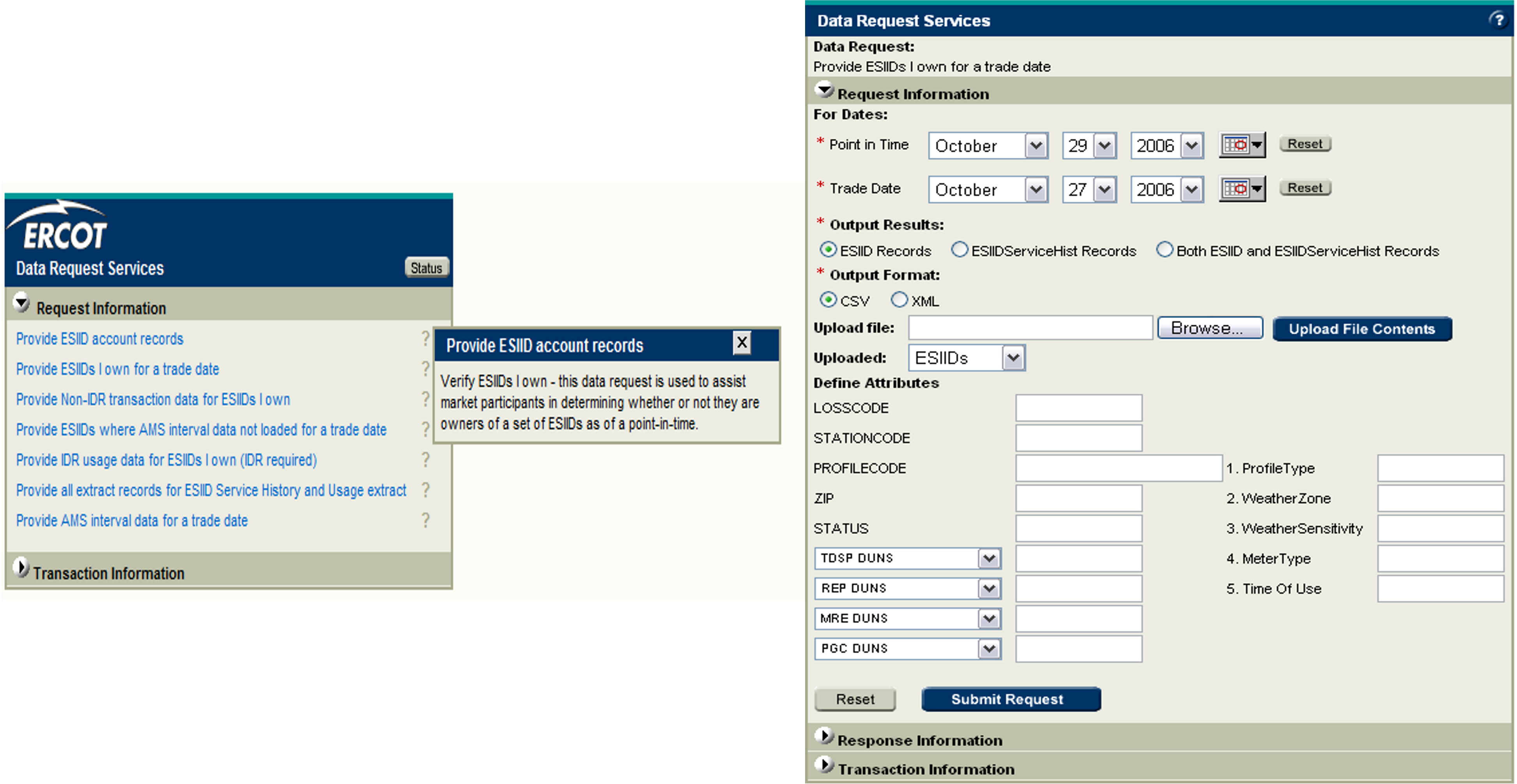1517x784 pixels.
Task: Show help for AMS interval data not loaded
Action: [425, 430]
